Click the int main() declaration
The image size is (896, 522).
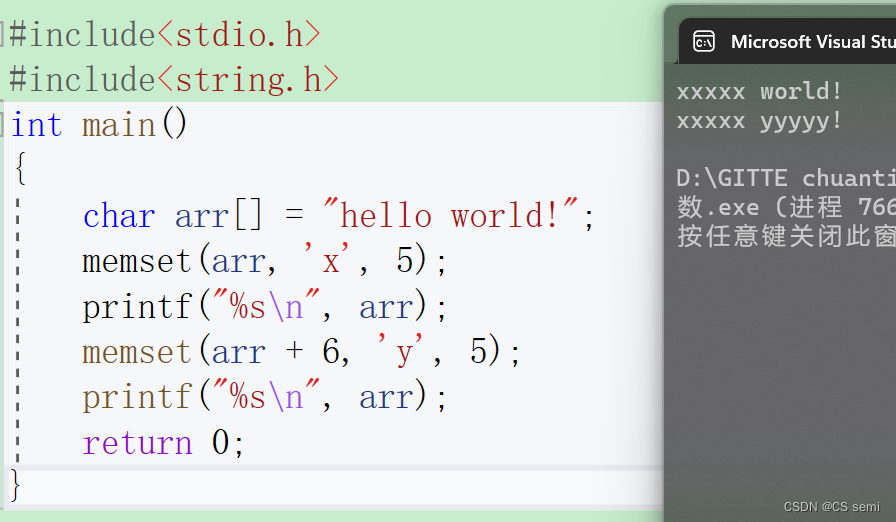[99, 125]
